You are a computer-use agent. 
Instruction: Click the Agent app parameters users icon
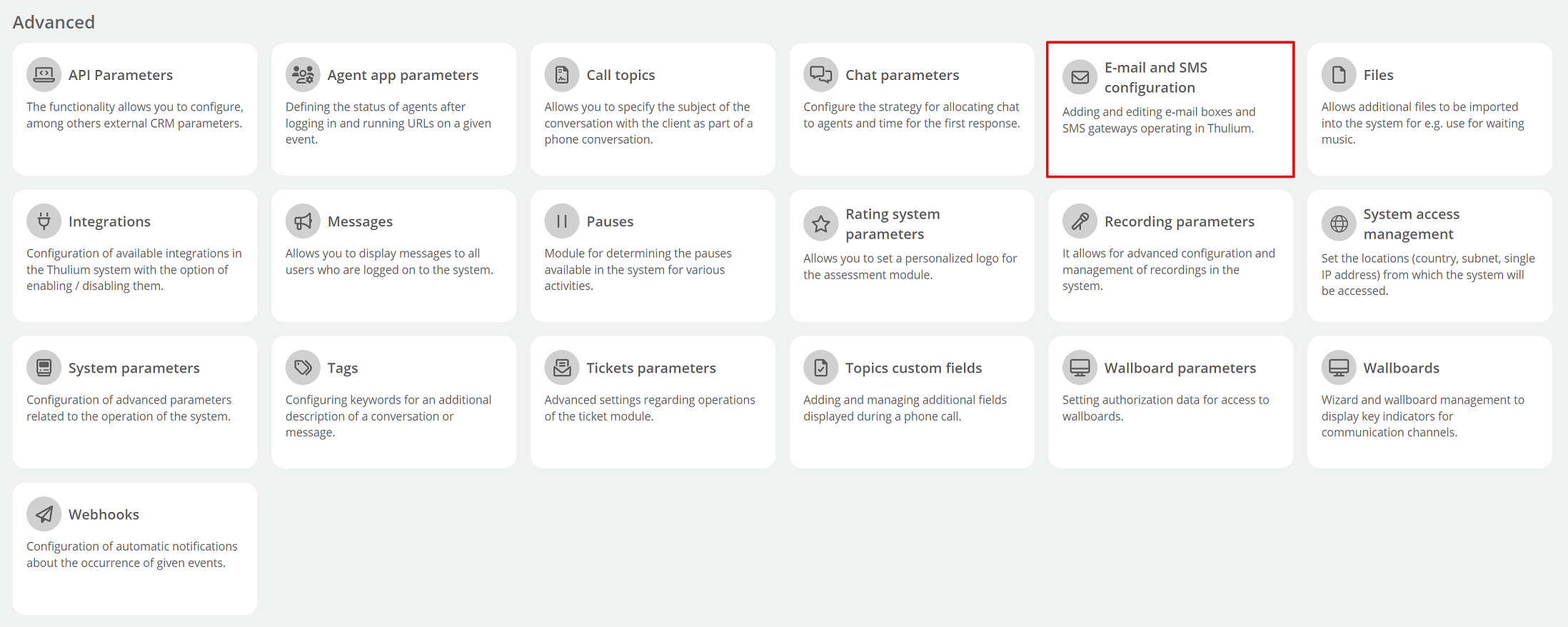[303, 74]
